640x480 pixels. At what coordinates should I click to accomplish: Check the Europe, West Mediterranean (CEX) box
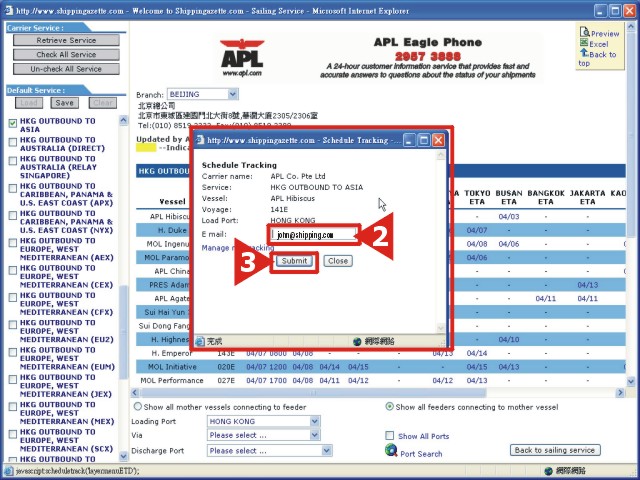coord(13,270)
